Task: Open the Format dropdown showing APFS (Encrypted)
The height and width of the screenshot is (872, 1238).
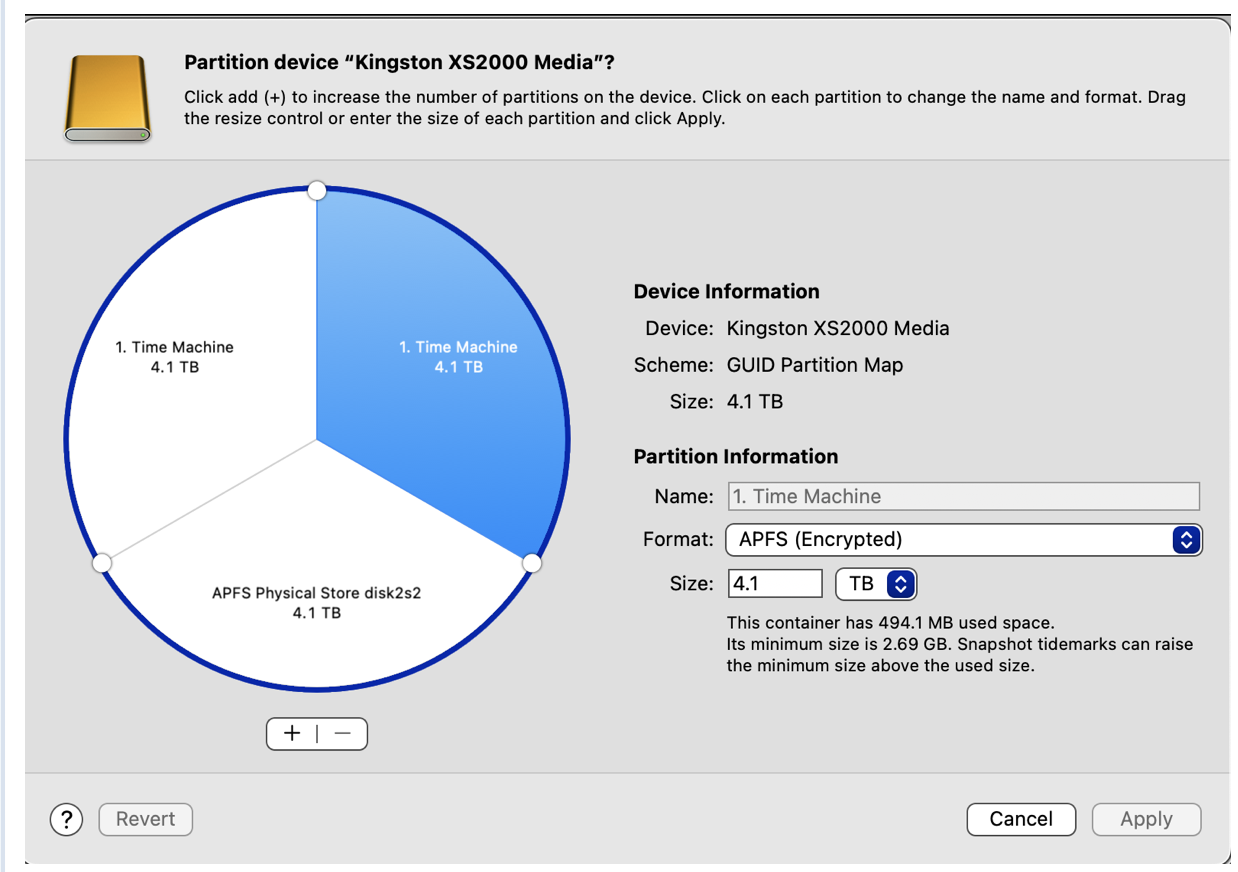Action: pyautogui.click(x=963, y=540)
